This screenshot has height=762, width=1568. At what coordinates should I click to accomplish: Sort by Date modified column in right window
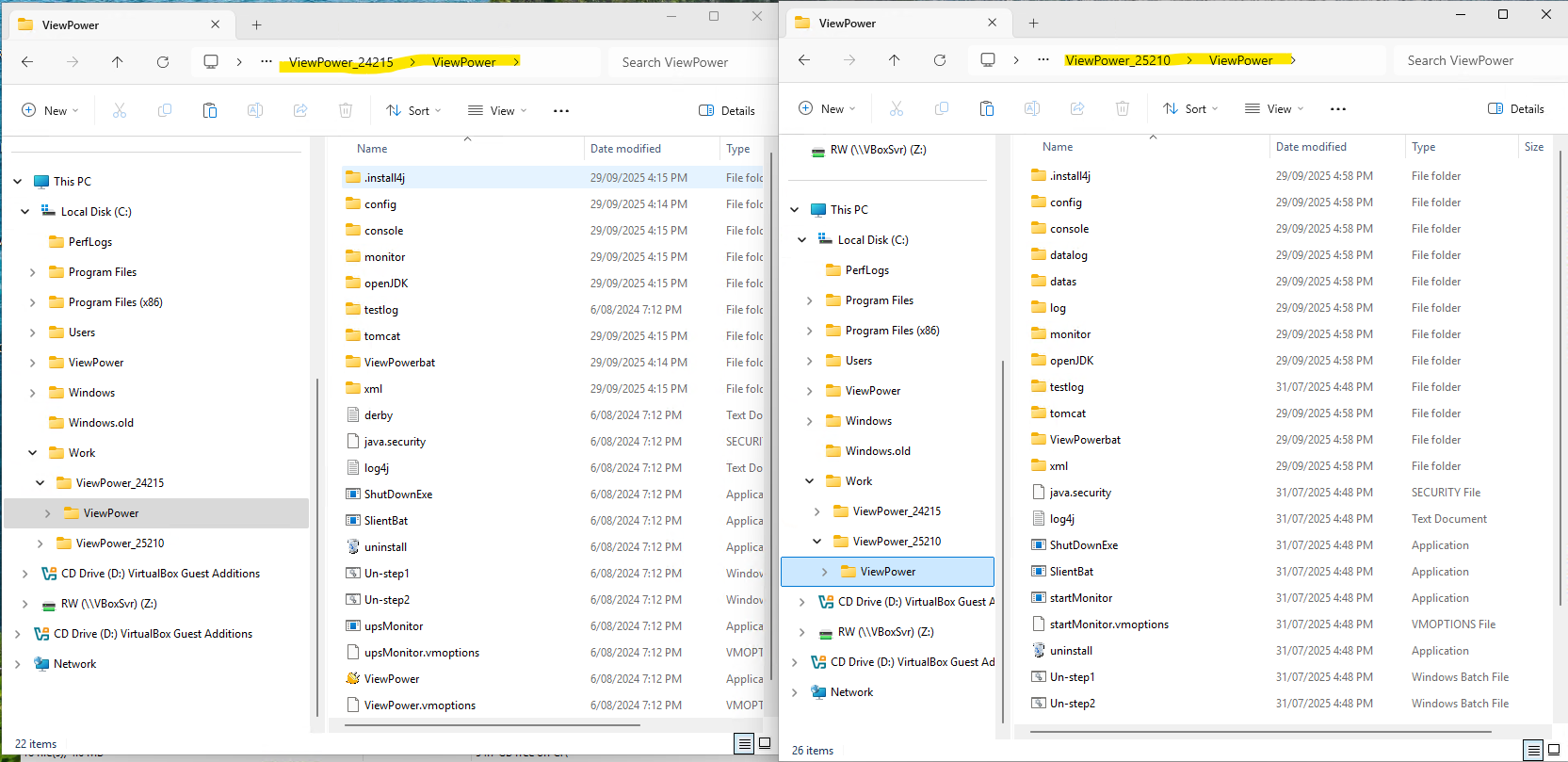[1311, 147]
